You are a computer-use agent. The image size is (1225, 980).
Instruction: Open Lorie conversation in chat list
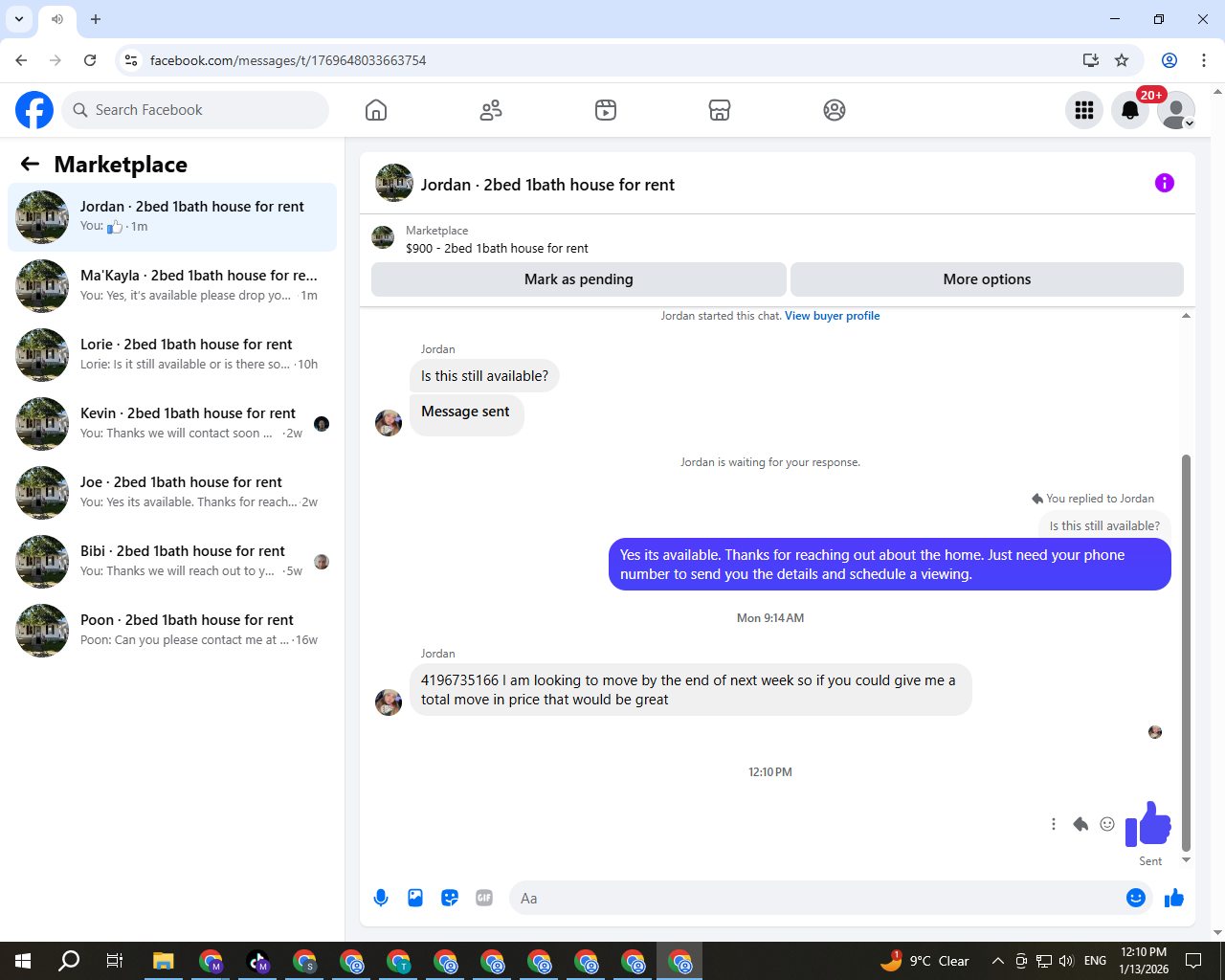click(x=172, y=355)
